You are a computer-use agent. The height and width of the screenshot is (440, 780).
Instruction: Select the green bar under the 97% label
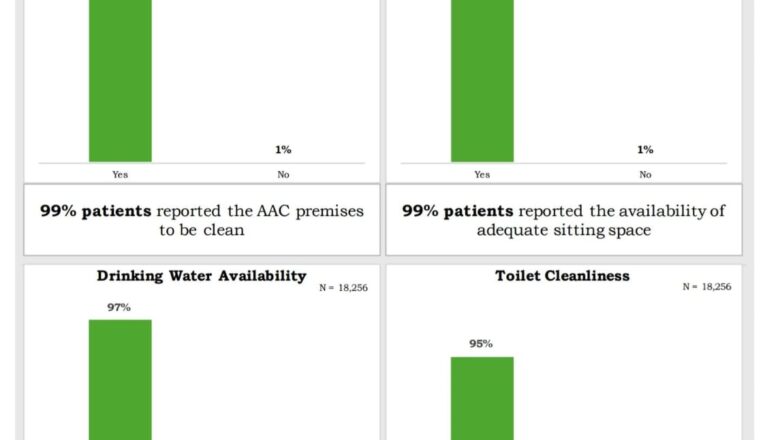[x=120, y=380]
